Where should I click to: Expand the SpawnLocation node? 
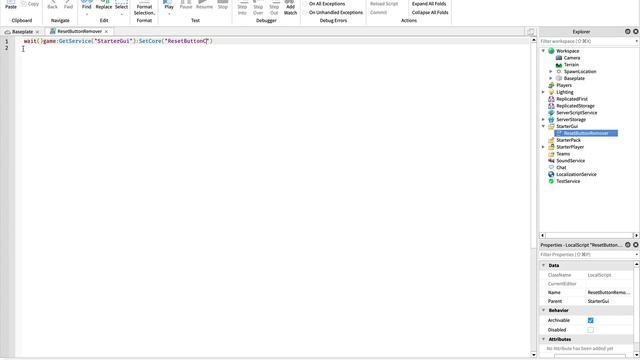coord(551,71)
